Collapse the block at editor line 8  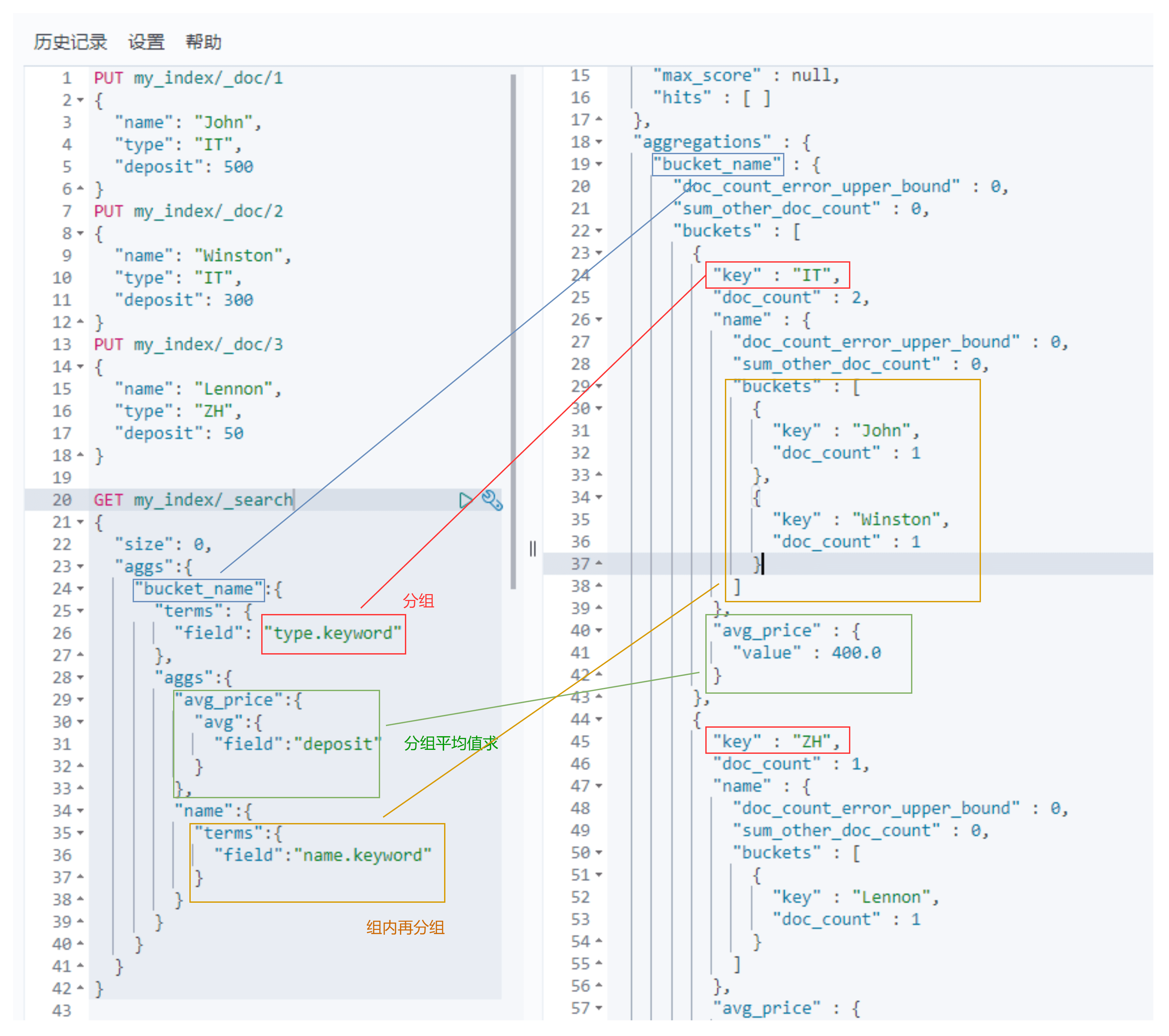[81, 234]
